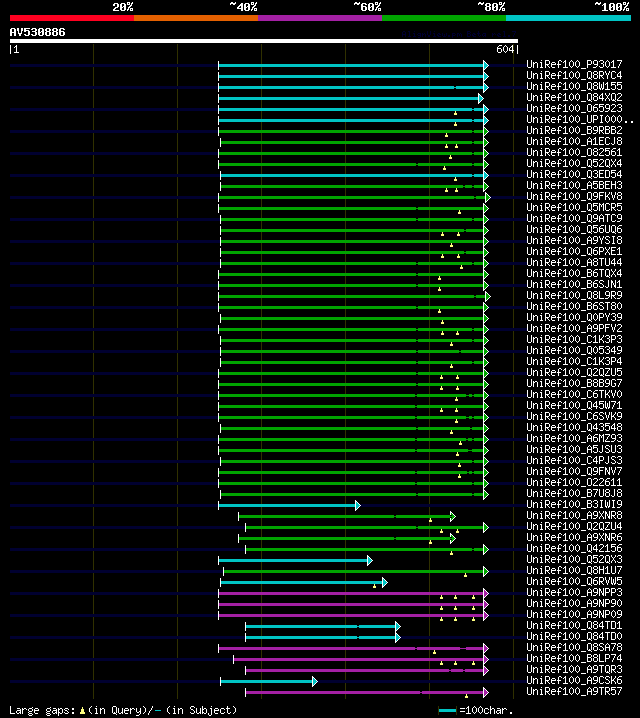The width and height of the screenshot is (640, 718).
Task: Select hit UniRef100_A9PFV2
Action: coord(574,328)
